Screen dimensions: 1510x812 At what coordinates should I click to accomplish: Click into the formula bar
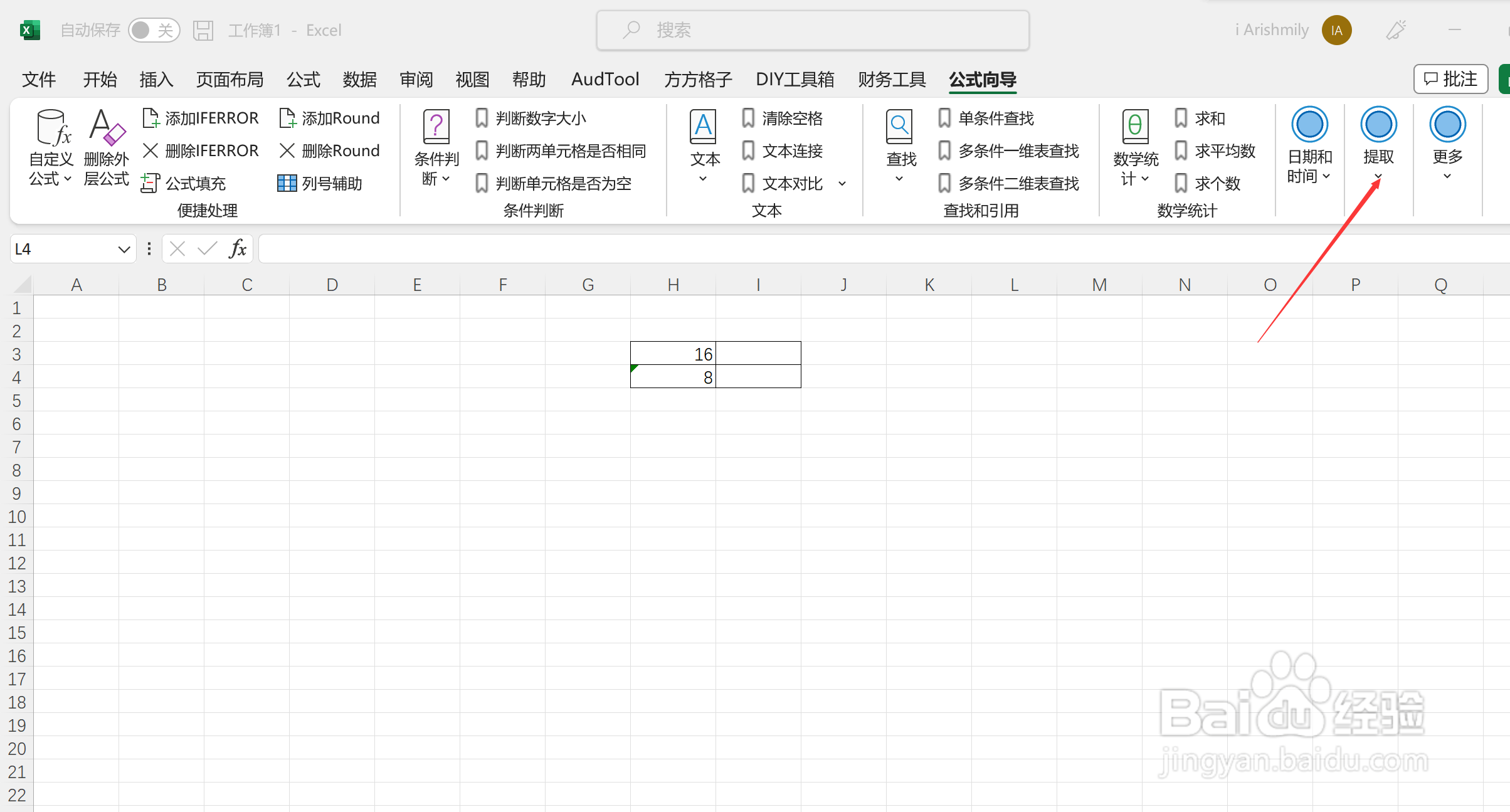click(884, 249)
